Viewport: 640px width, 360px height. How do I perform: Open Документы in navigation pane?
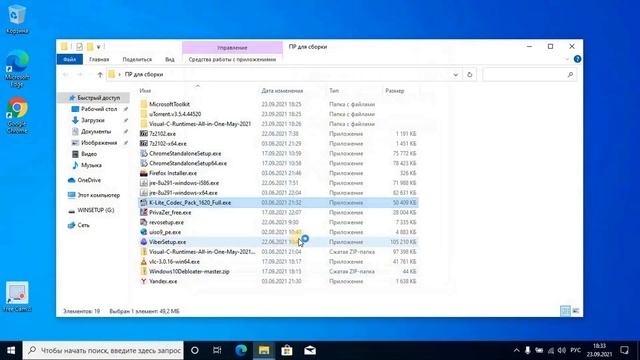click(96, 131)
